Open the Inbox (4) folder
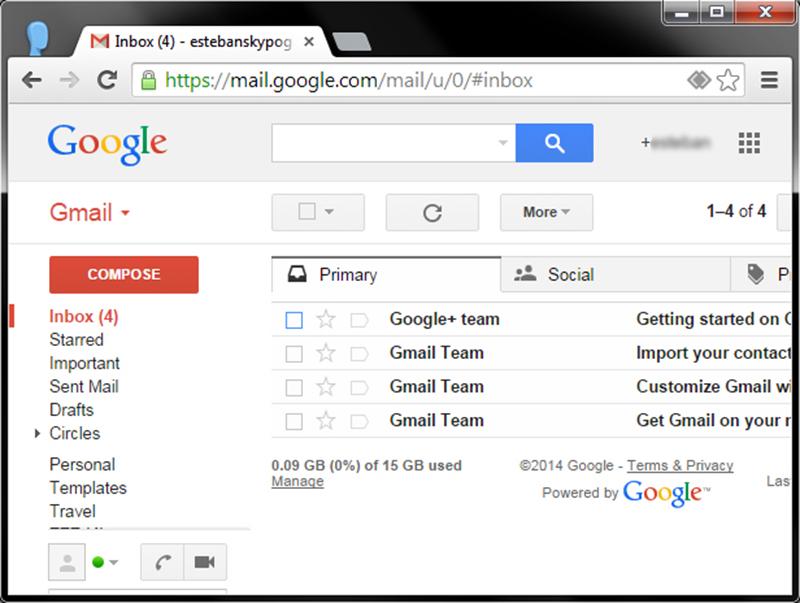 tap(84, 316)
